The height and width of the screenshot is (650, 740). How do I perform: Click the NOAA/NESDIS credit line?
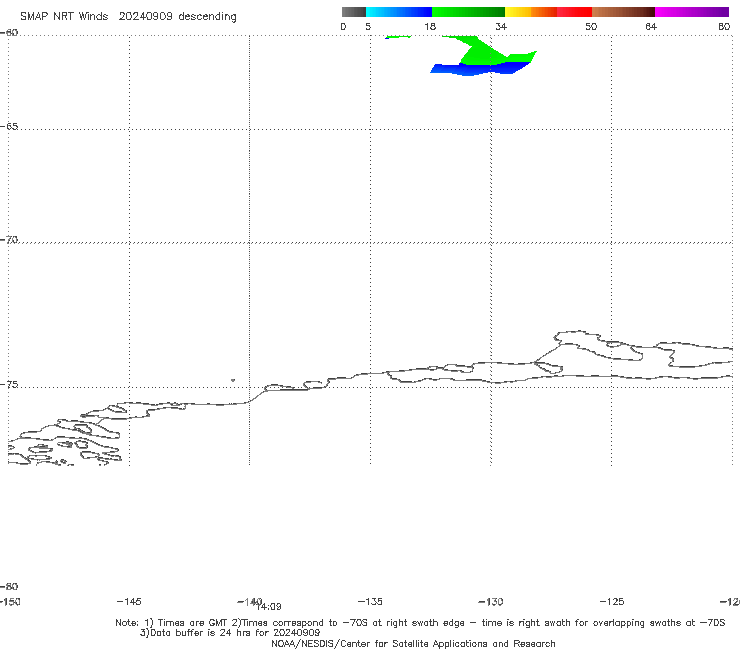coord(413,643)
